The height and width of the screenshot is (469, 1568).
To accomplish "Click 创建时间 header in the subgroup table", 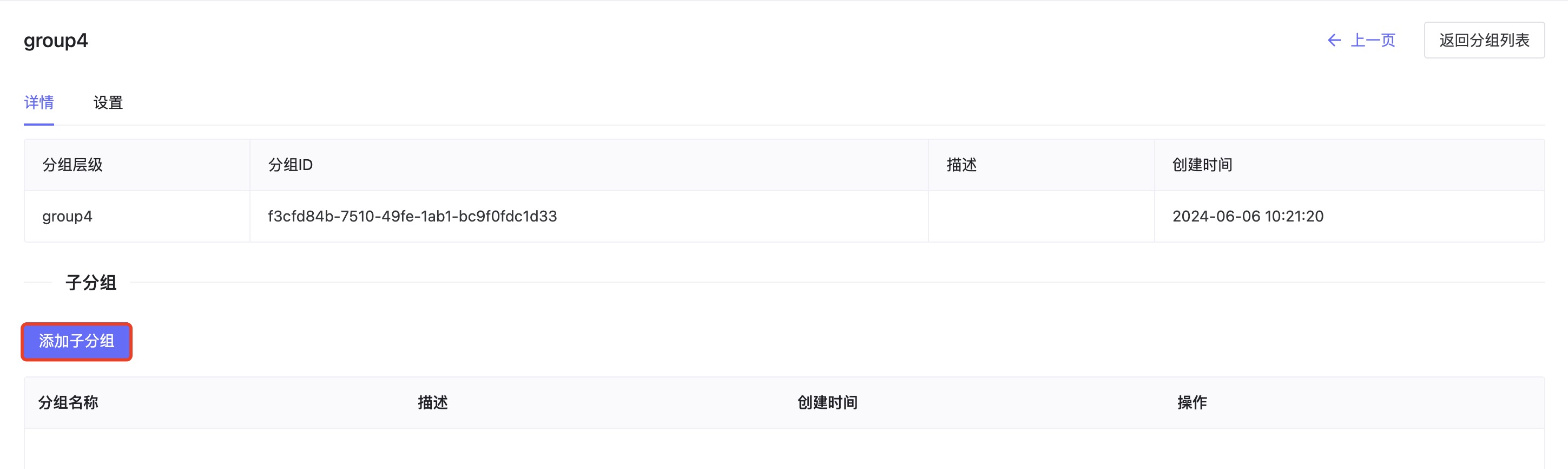I will click(x=827, y=402).
